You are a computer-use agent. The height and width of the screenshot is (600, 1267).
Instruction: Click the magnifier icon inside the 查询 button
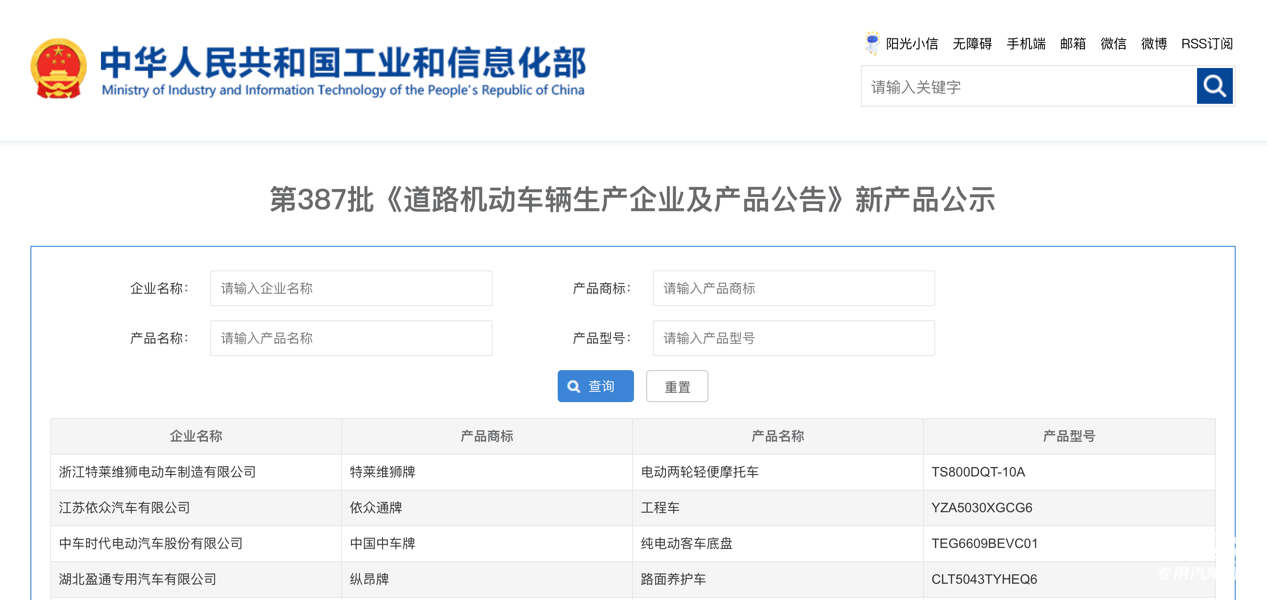coord(573,386)
